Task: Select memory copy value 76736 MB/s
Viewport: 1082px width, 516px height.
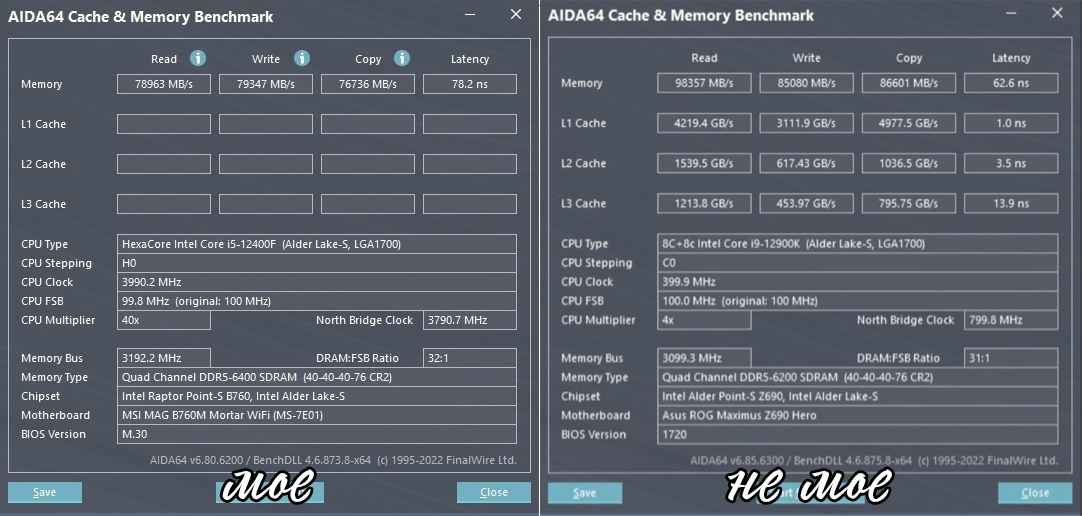Action: pyautogui.click(x=368, y=84)
